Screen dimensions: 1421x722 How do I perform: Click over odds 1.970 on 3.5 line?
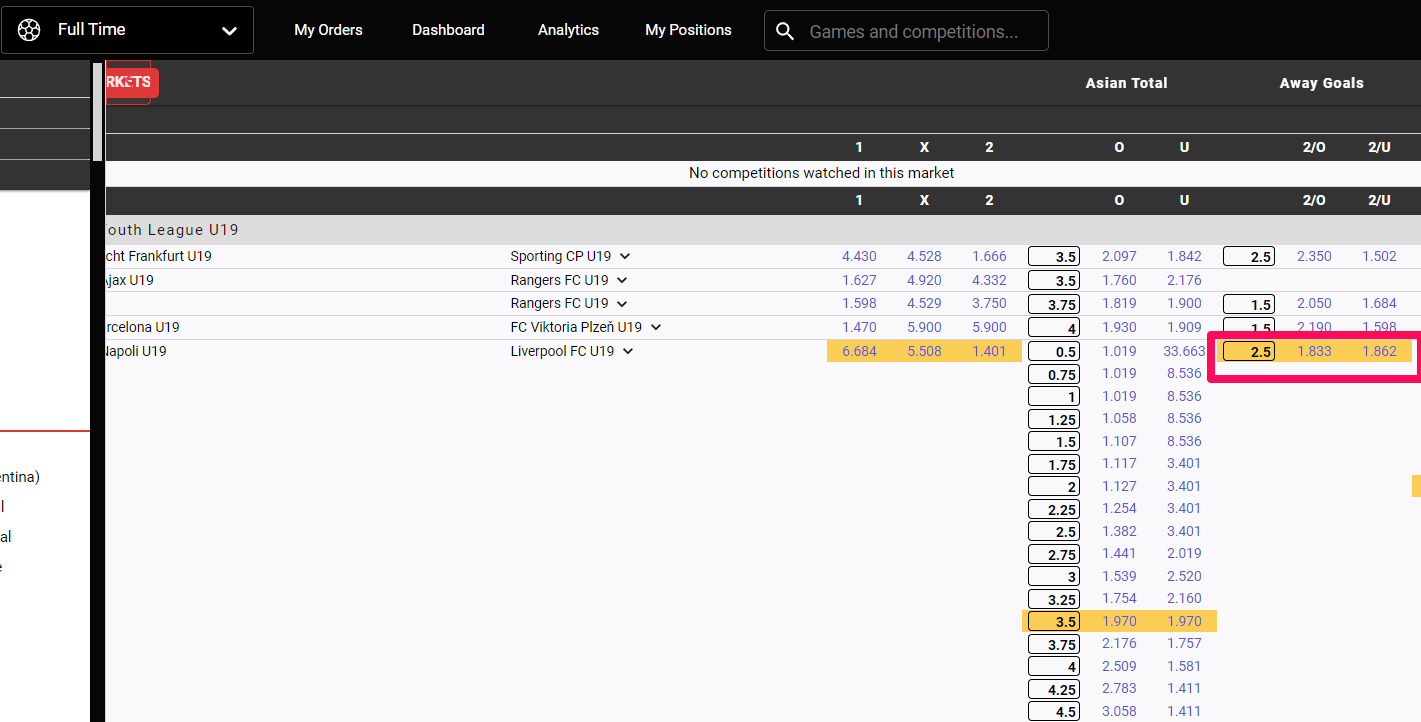click(x=1119, y=621)
